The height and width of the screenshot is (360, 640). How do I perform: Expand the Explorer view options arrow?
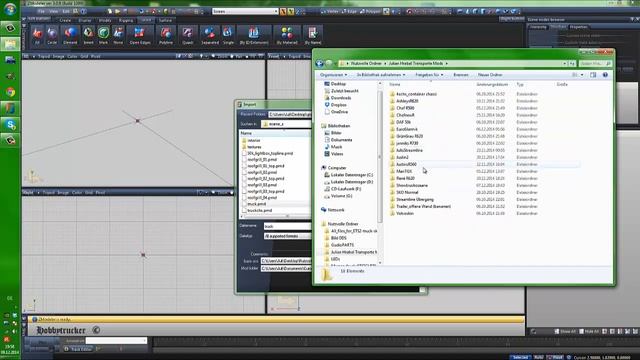coord(582,75)
